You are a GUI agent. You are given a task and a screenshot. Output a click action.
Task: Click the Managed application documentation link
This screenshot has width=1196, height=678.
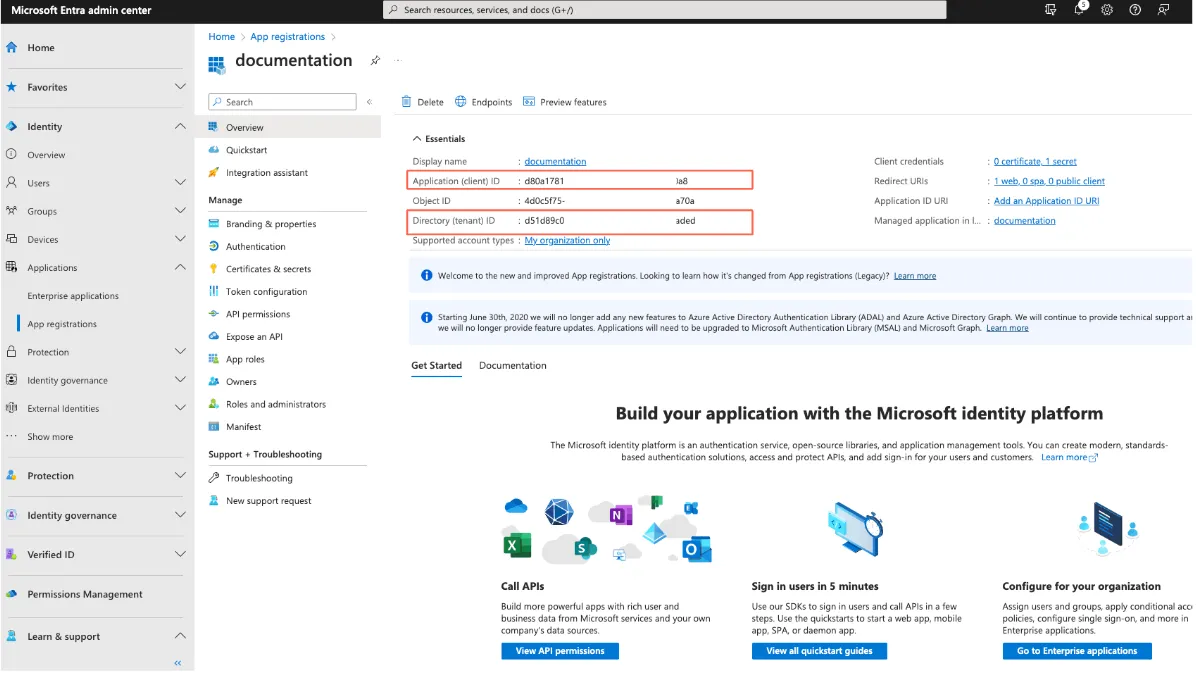1024,221
